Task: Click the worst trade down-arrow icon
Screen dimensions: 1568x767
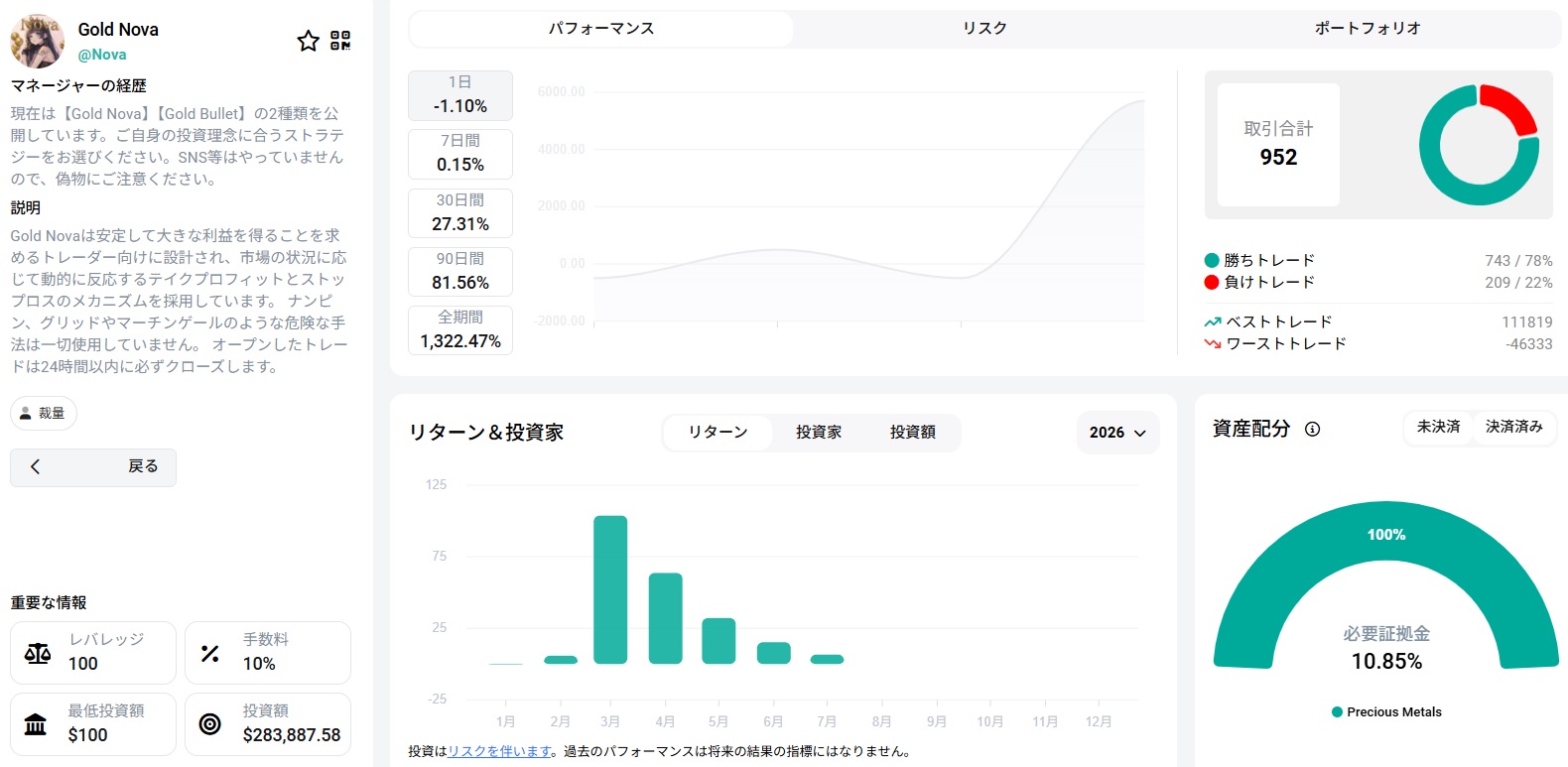Action: pos(1213,344)
